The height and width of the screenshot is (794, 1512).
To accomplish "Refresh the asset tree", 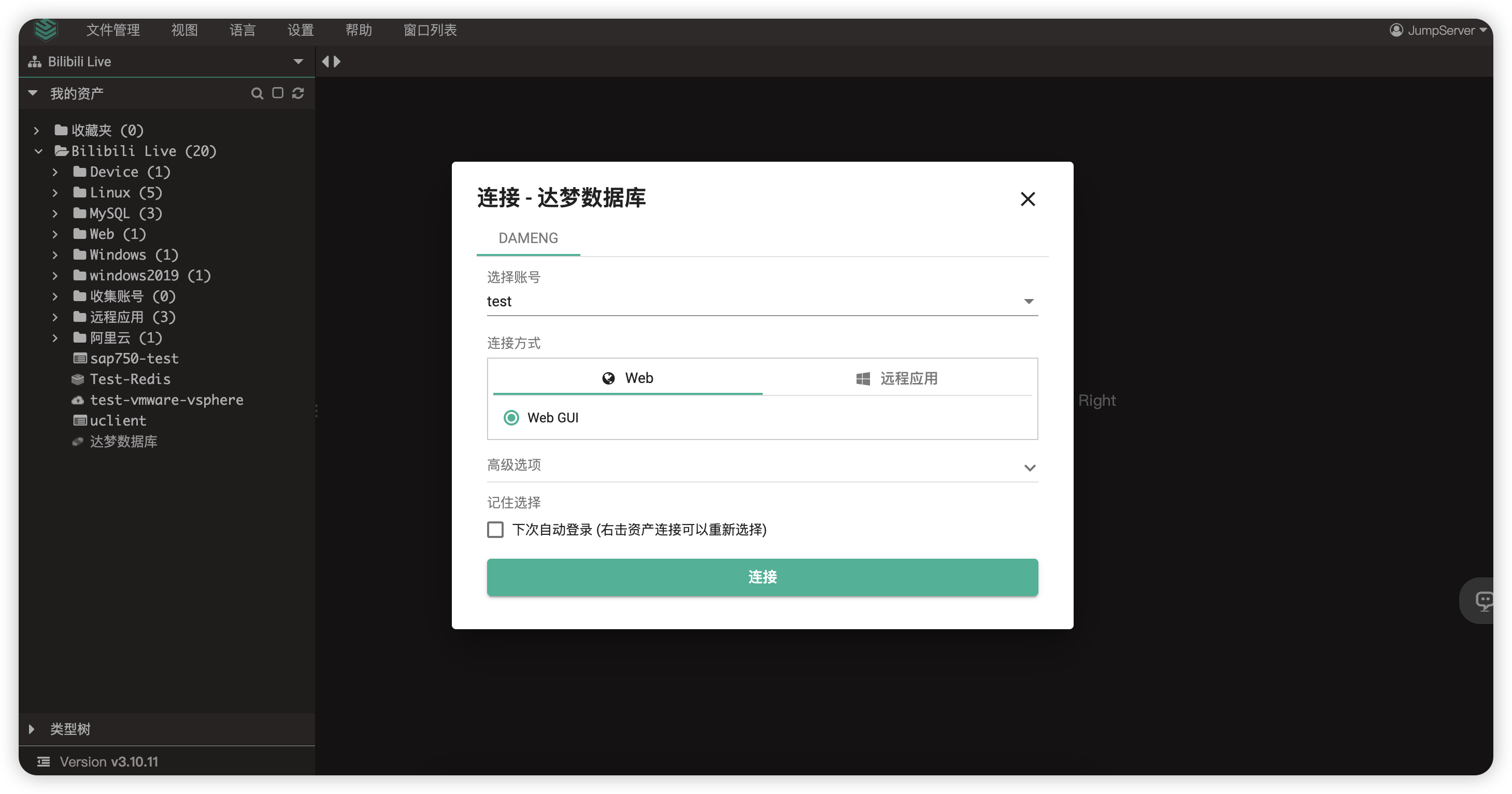I will pyautogui.click(x=298, y=93).
